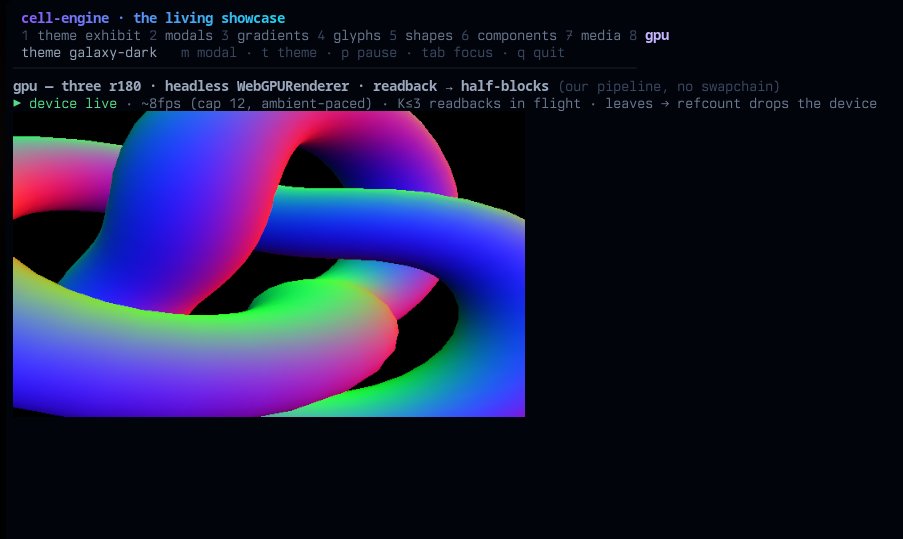Click 'K≤3 readbacks in flight' text
Image resolution: width=903 pixels, height=539 pixels.
pos(489,104)
